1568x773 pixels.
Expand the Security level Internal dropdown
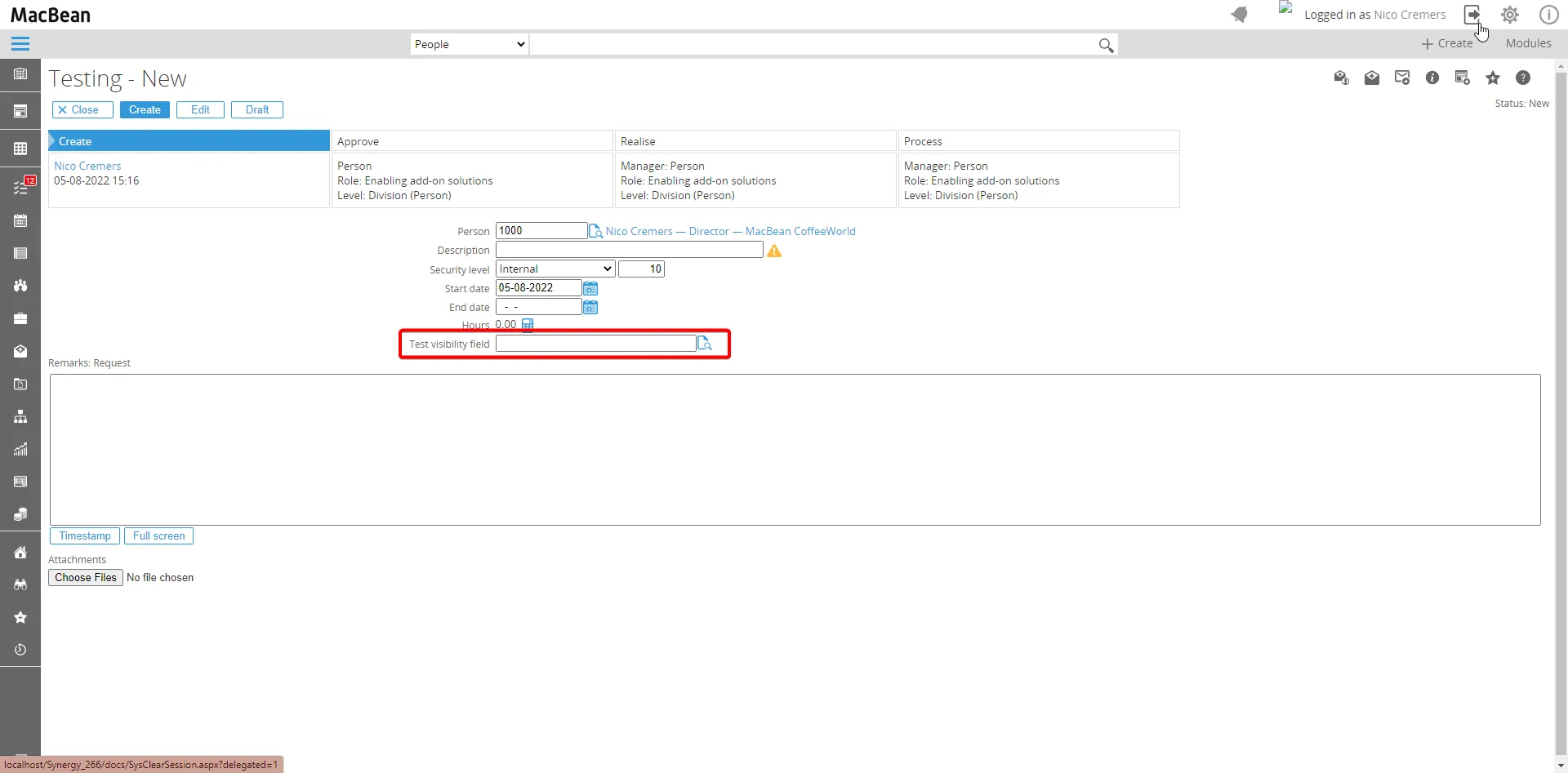[x=555, y=269]
